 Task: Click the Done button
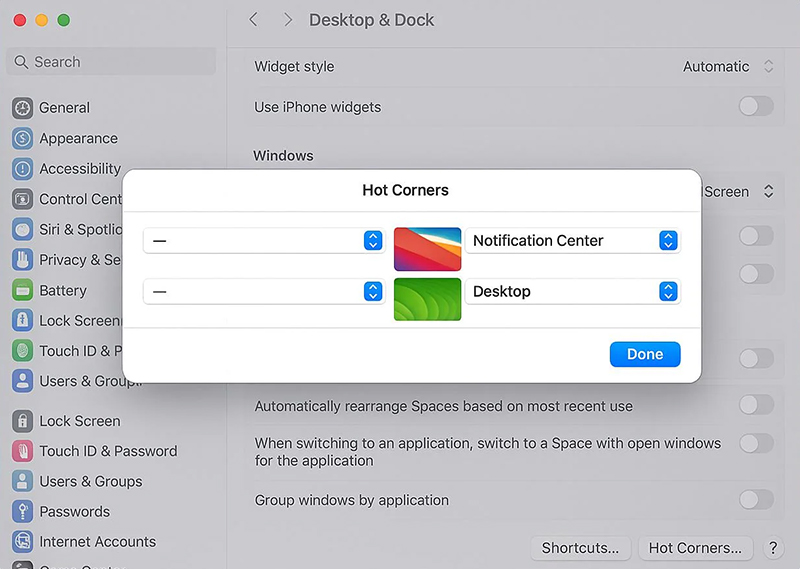pos(645,354)
